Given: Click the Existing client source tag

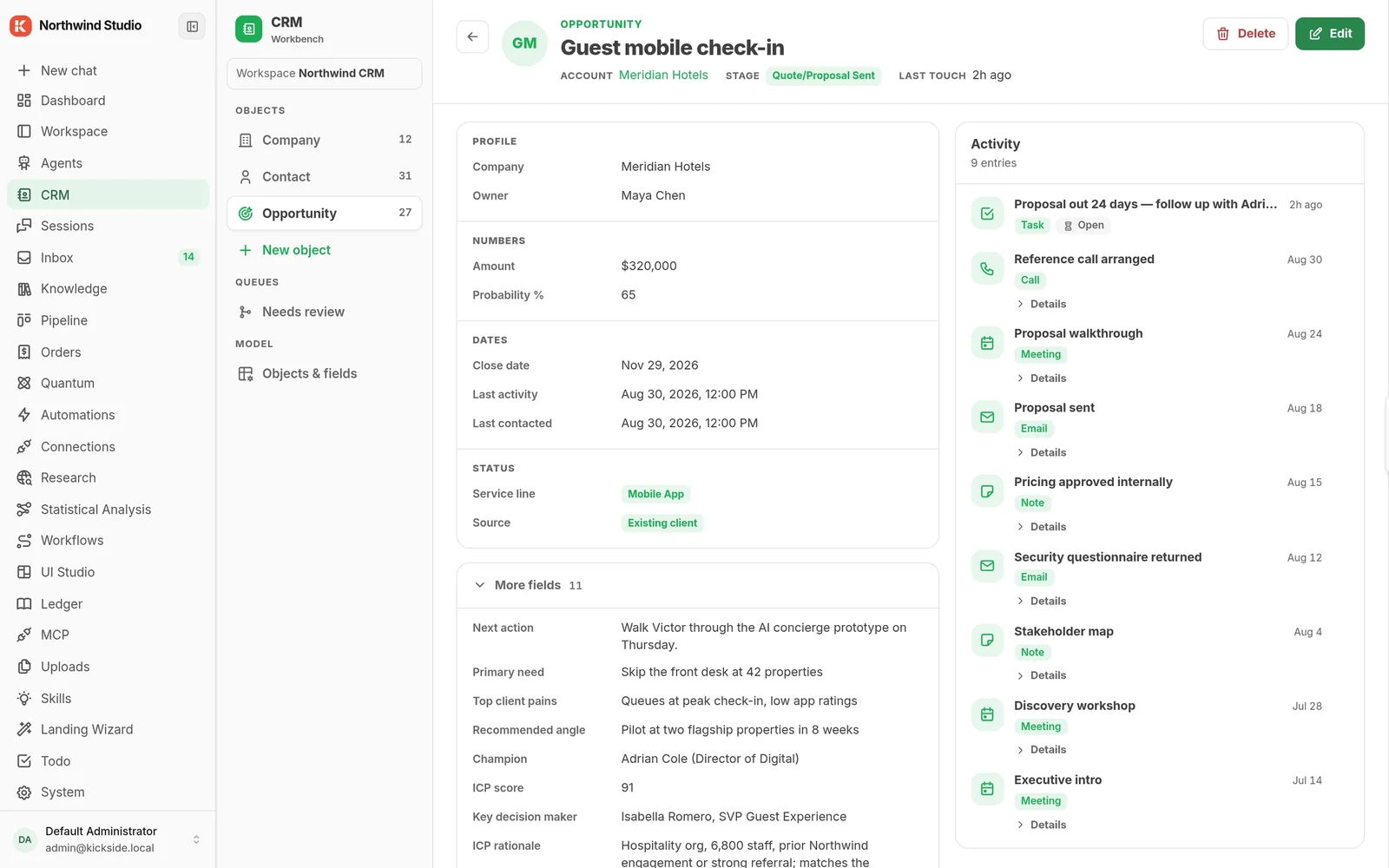Looking at the screenshot, I should (x=662, y=523).
